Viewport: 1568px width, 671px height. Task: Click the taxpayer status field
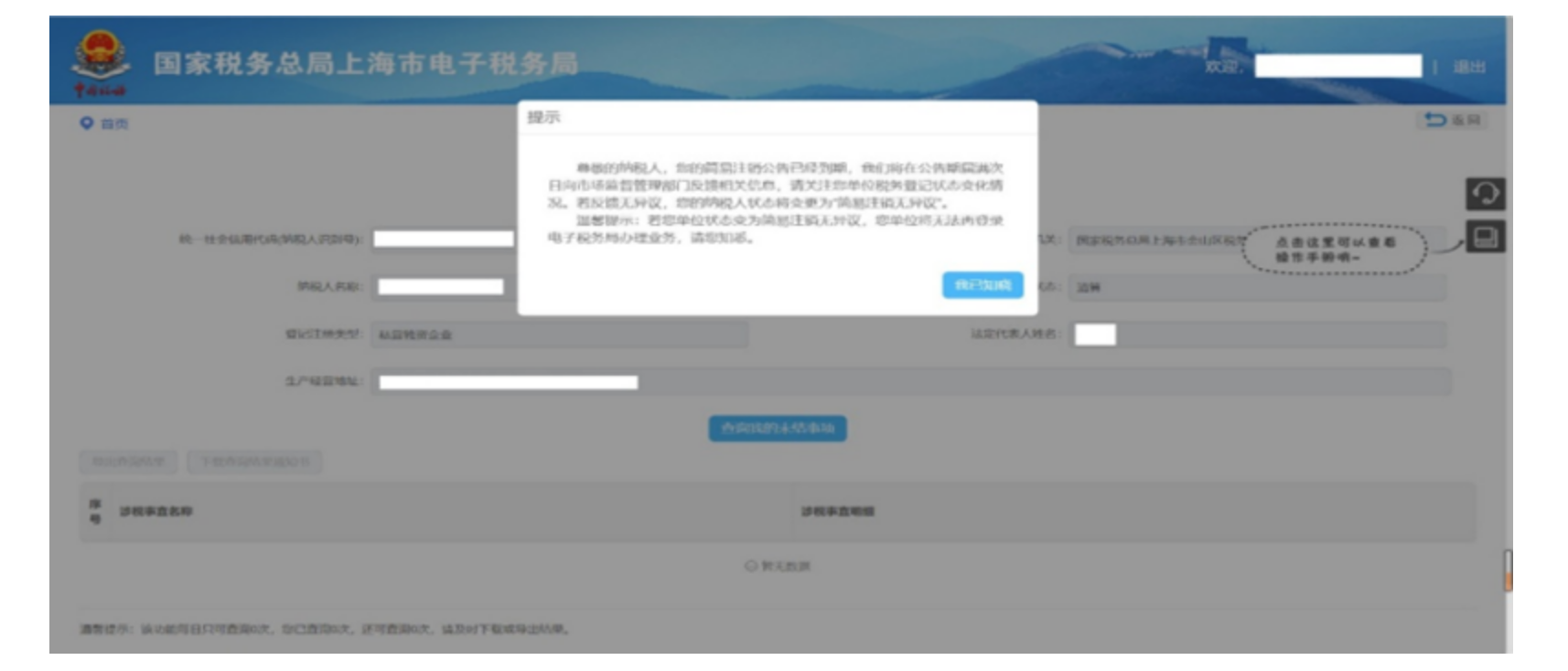[1257, 287]
